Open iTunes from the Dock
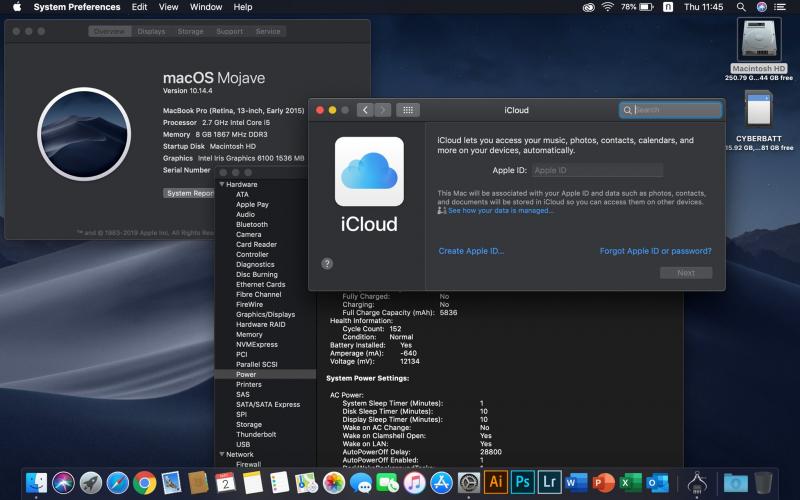 click(x=415, y=482)
